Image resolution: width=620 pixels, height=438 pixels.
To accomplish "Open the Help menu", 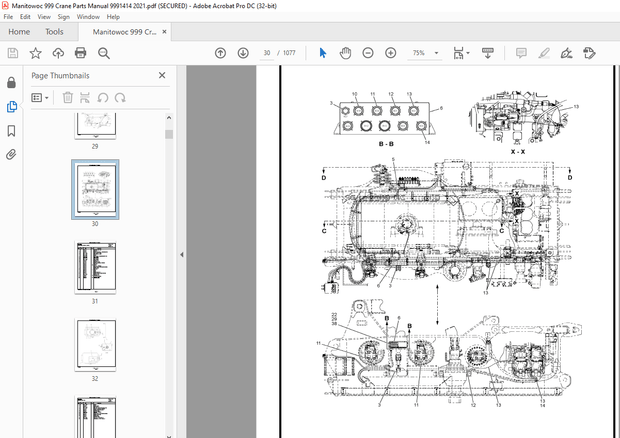I will click(113, 17).
